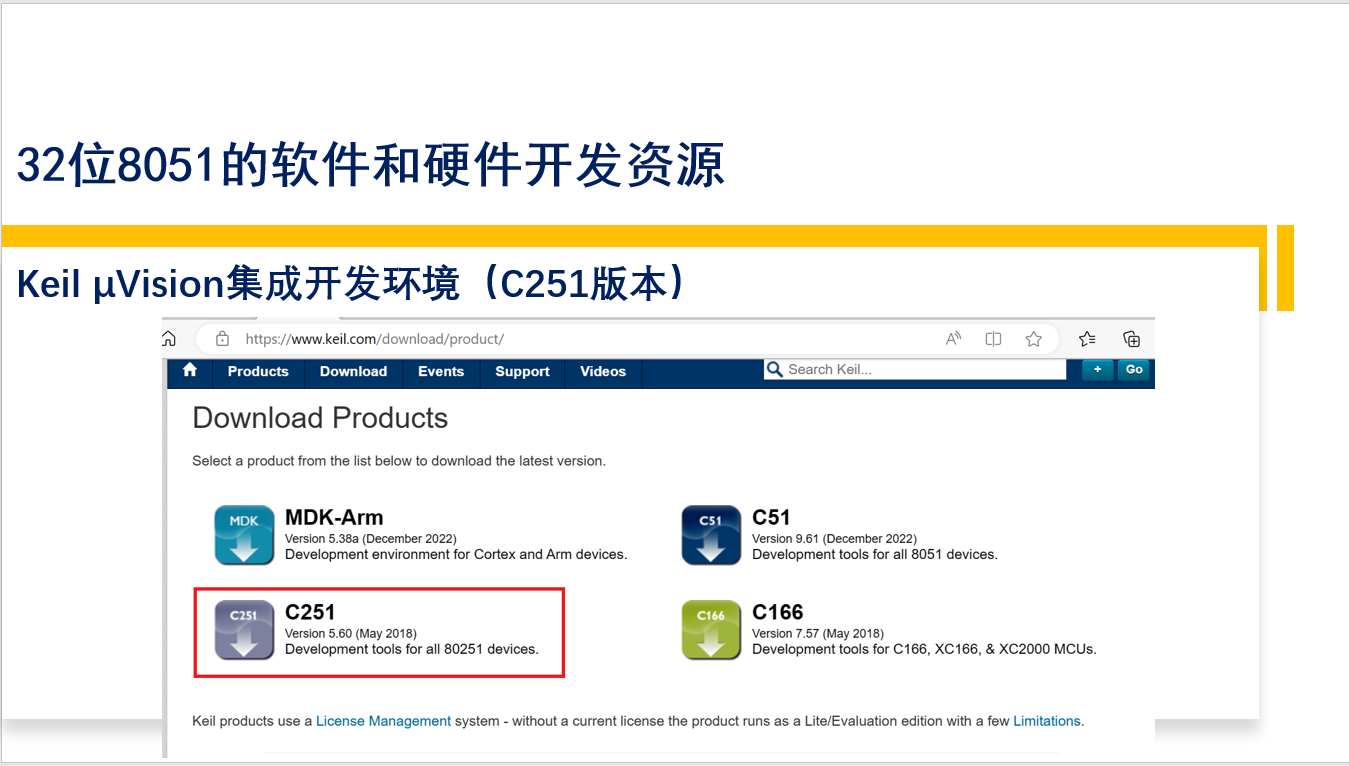
Task: Click the Cortex and Arm devices description
Action: [x=456, y=554]
